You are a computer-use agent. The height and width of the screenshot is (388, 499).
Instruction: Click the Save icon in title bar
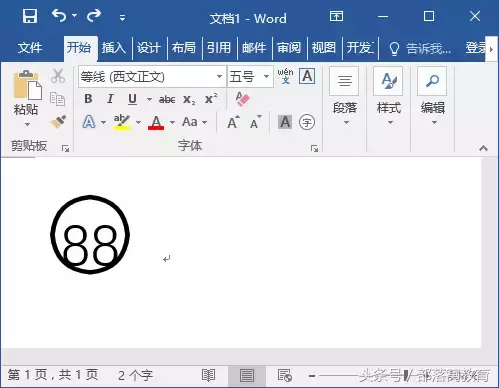30,16
